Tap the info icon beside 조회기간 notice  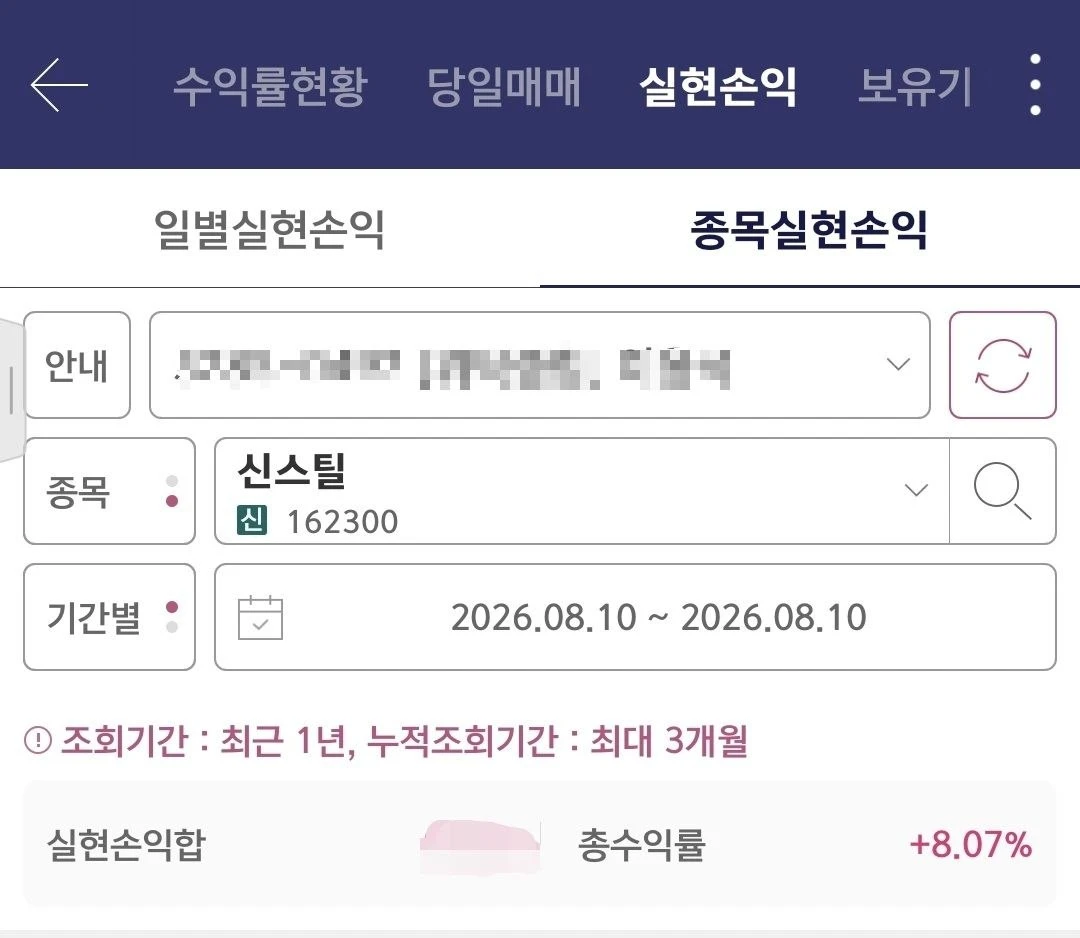[x=38, y=740]
